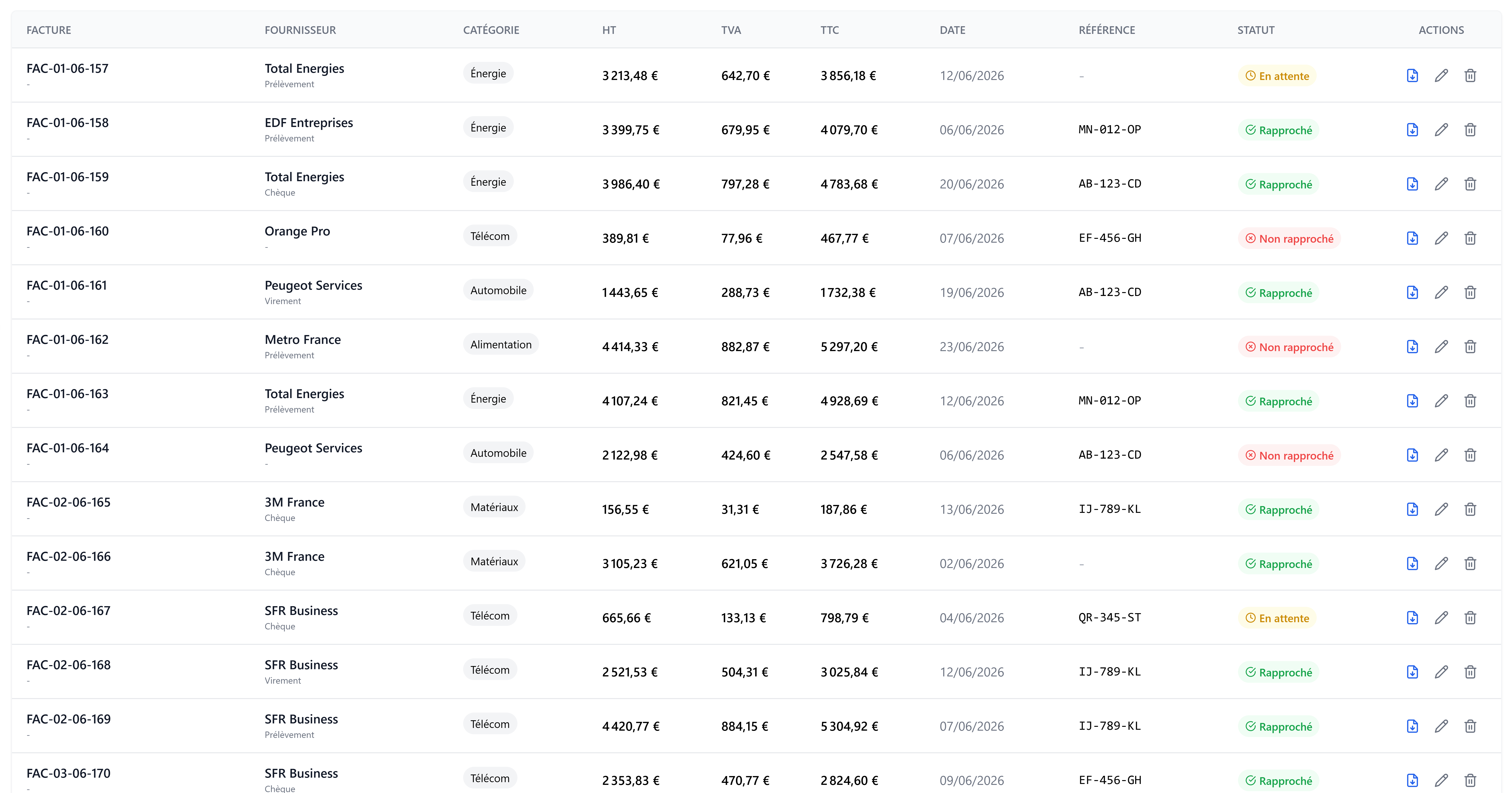Click reference EF-456-GH on FAC-01-06-160 row

coord(1109,238)
